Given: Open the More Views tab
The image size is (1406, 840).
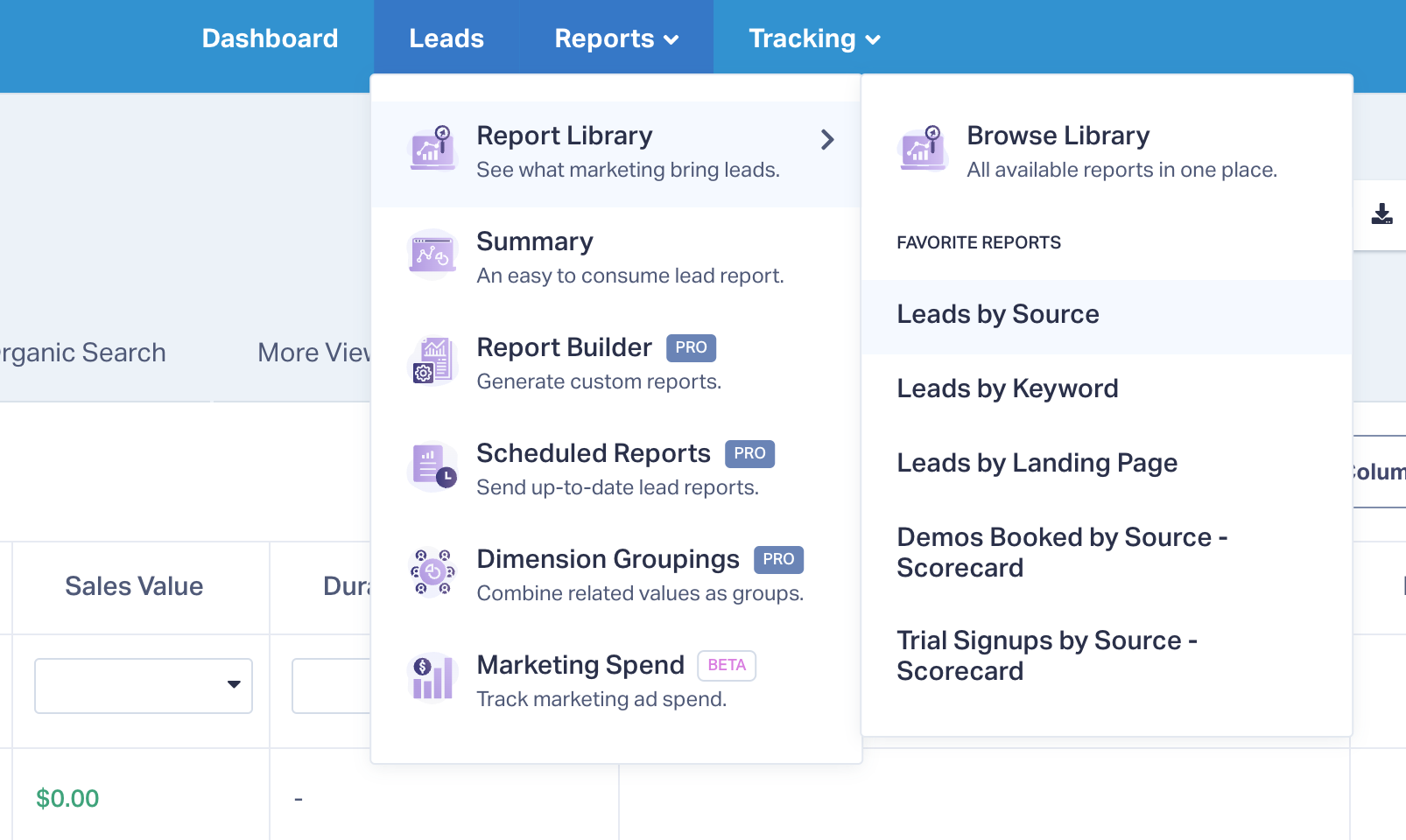Looking at the screenshot, I should pos(313,353).
